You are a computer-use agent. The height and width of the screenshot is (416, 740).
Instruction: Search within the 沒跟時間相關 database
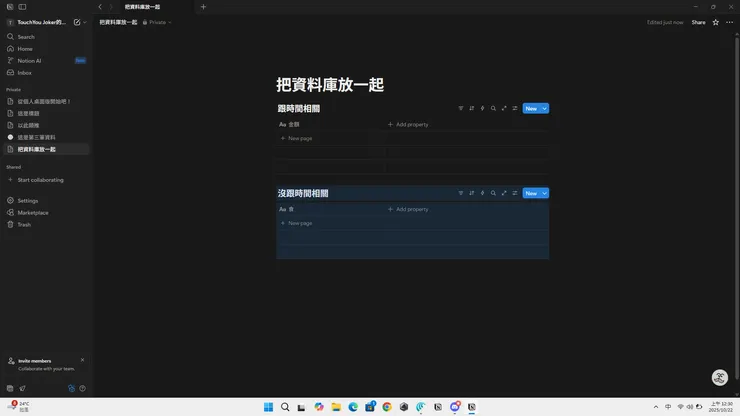(x=493, y=193)
